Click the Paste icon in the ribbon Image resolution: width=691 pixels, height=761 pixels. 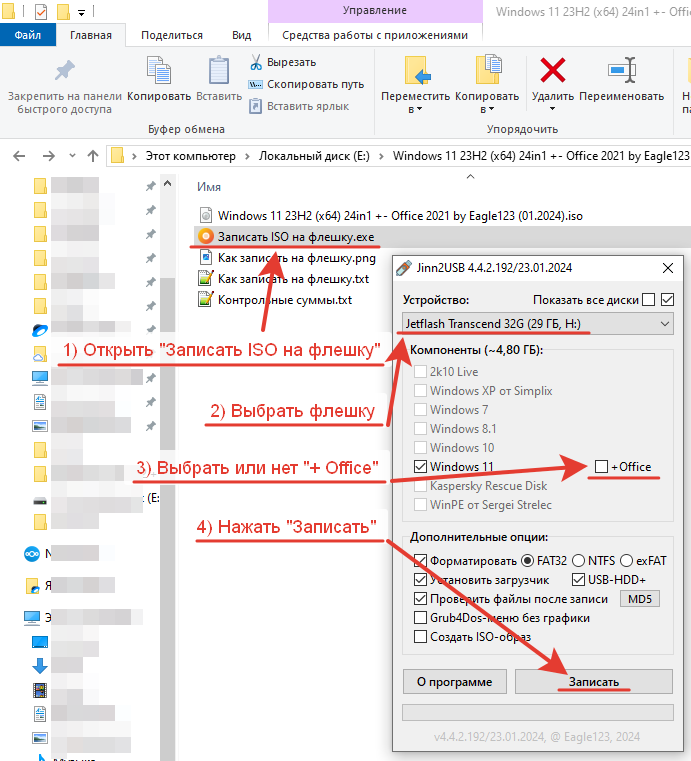click(x=218, y=72)
